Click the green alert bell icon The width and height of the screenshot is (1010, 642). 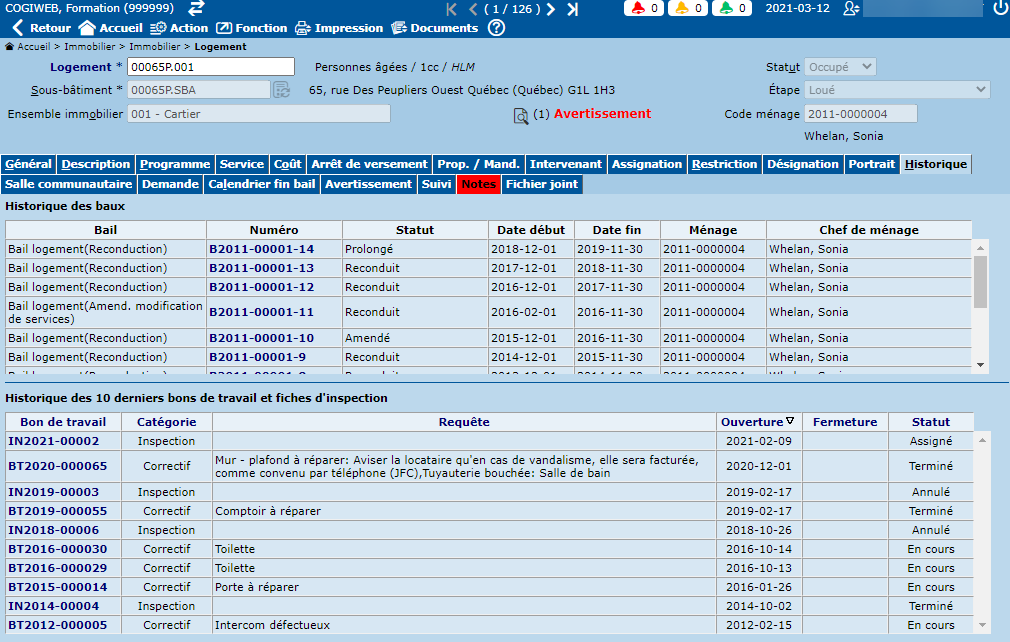pos(726,9)
